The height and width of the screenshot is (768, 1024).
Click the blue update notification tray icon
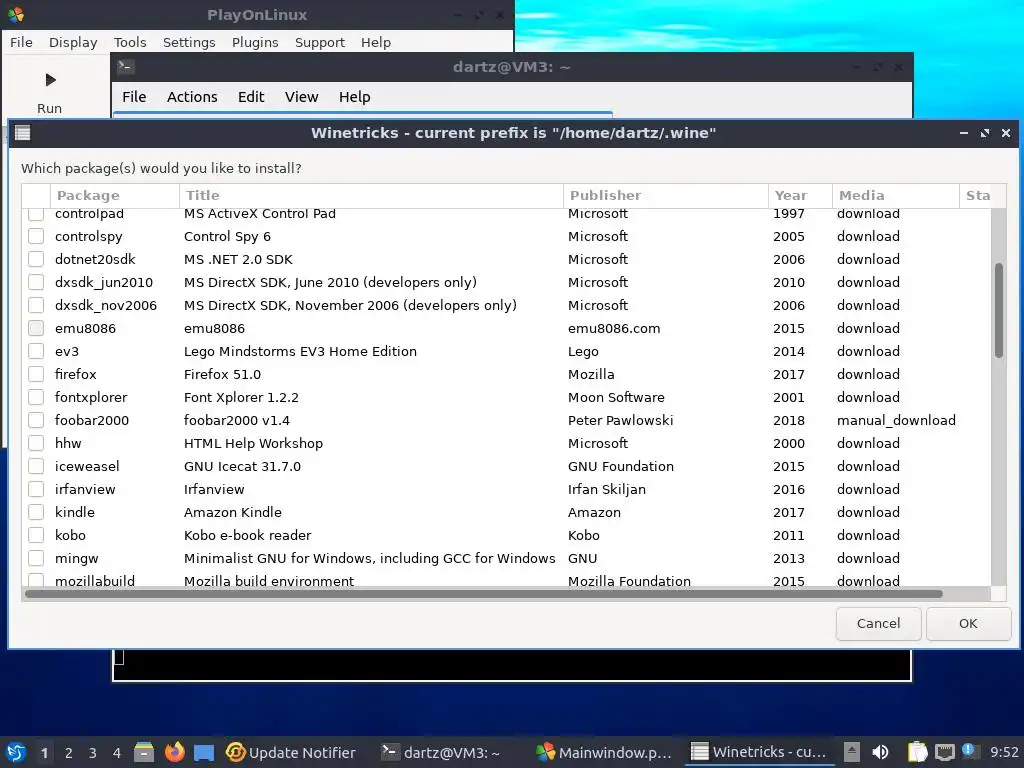pos(968,750)
